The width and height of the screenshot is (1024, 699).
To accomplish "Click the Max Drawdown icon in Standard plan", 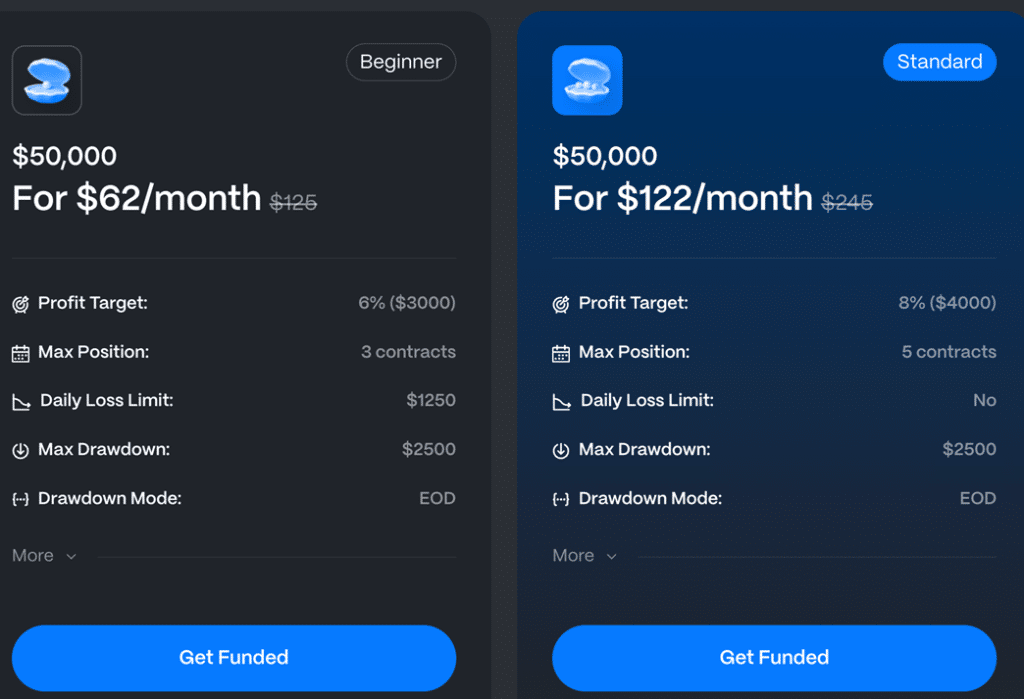I will point(560,450).
